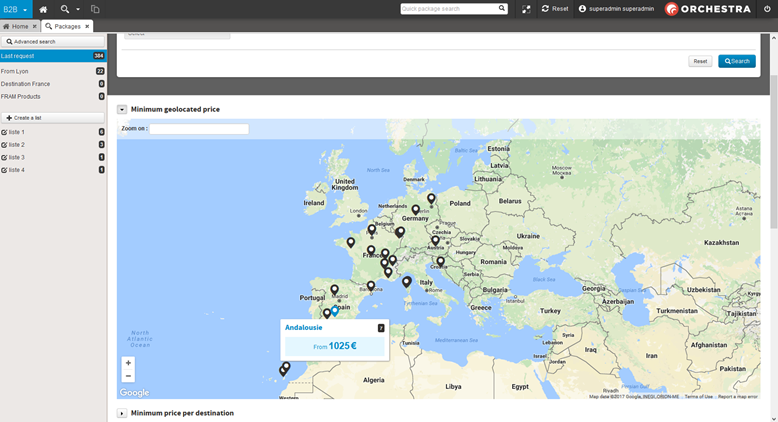Expand the Minimum price per destination section
This screenshot has height=422, width=778.
(122, 413)
